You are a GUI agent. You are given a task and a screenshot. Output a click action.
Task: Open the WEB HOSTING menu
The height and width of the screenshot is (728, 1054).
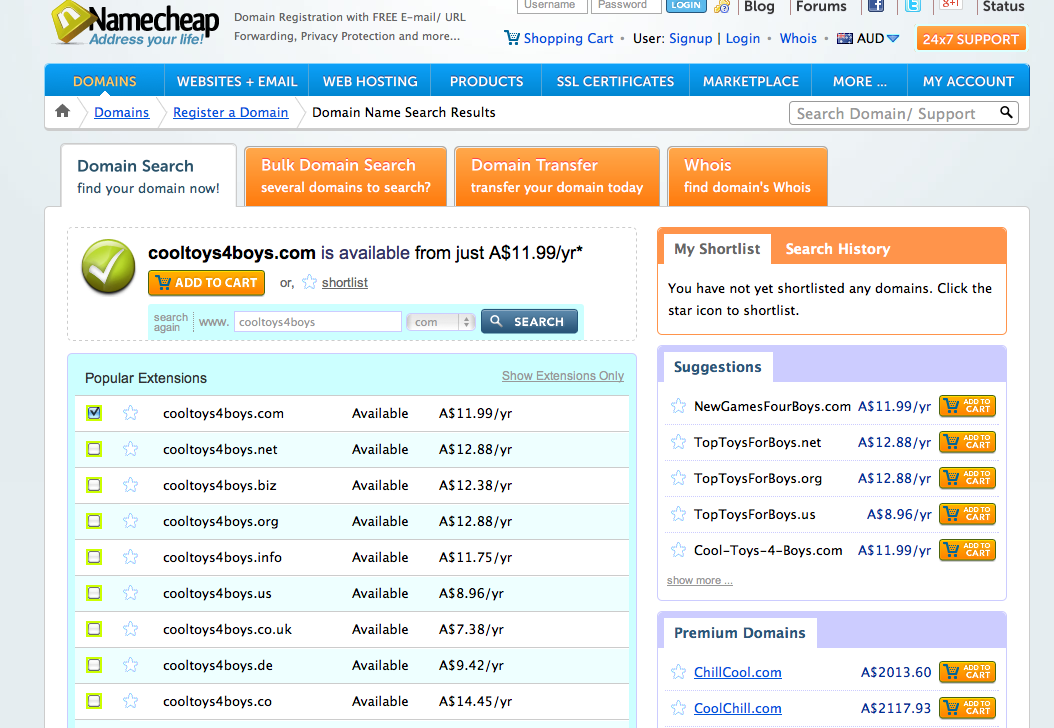click(370, 81)
